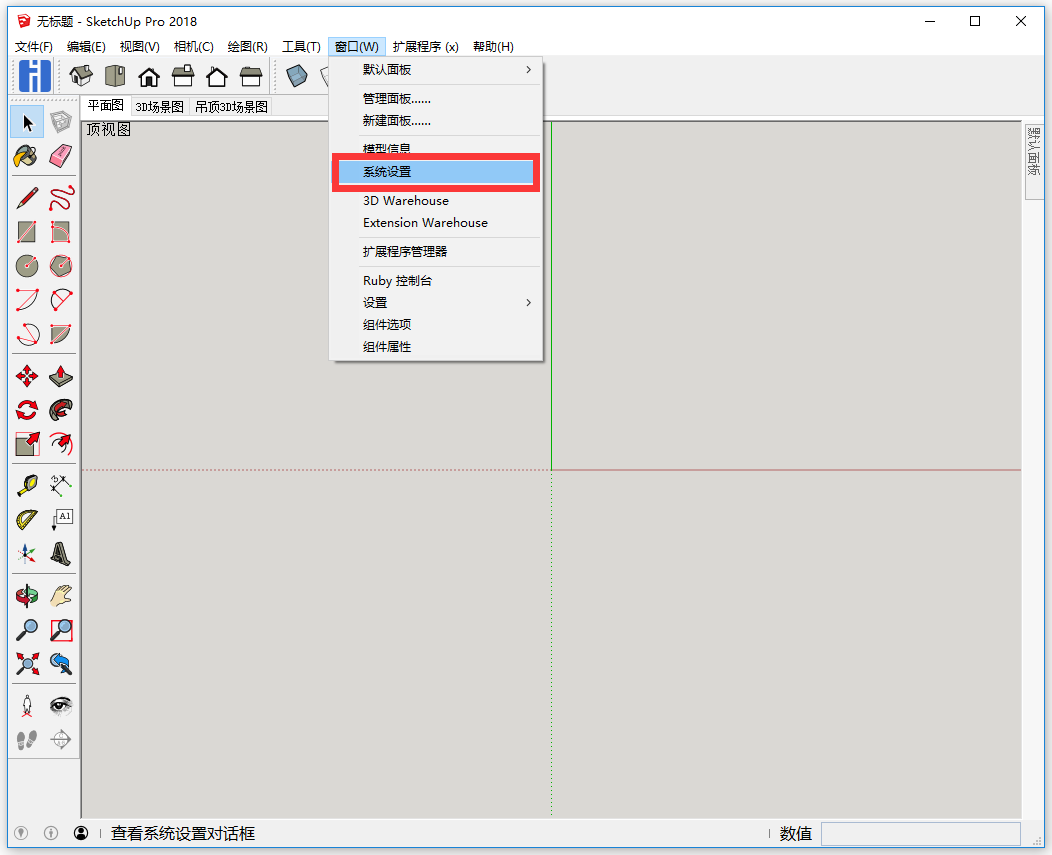Click 系统设置 in the Window menu
This screenshot has height=855, width=1052.
click(436, 172)
